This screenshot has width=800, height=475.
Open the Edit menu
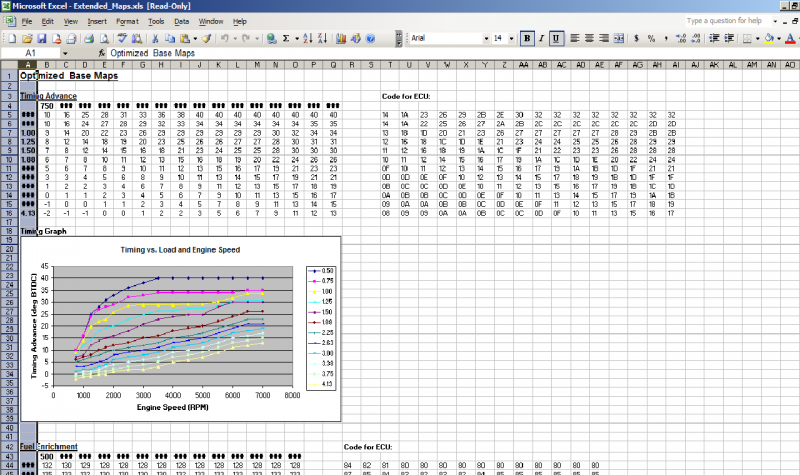[x=47, y=21]
